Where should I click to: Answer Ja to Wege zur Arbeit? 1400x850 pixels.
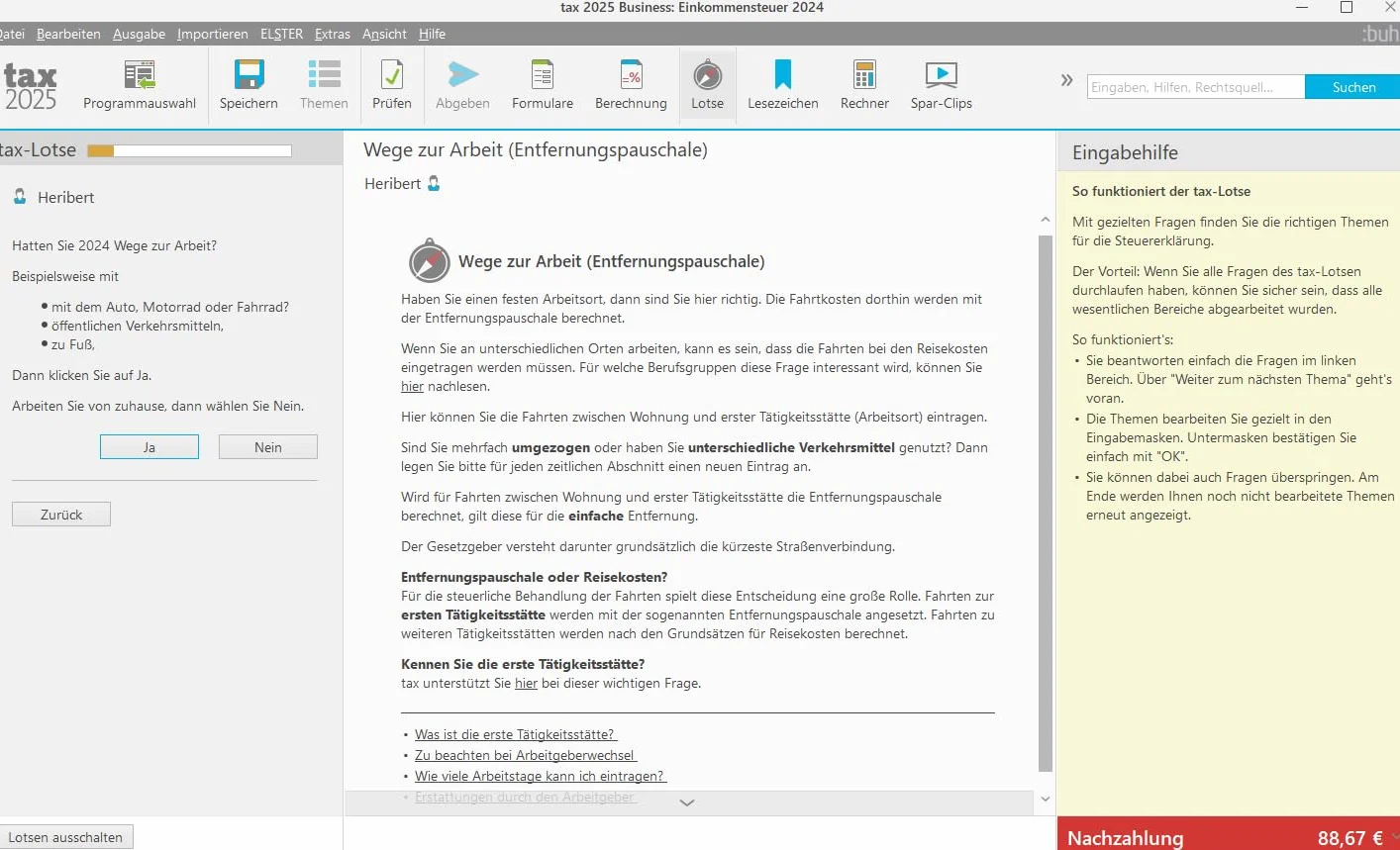tap(150, 447)
